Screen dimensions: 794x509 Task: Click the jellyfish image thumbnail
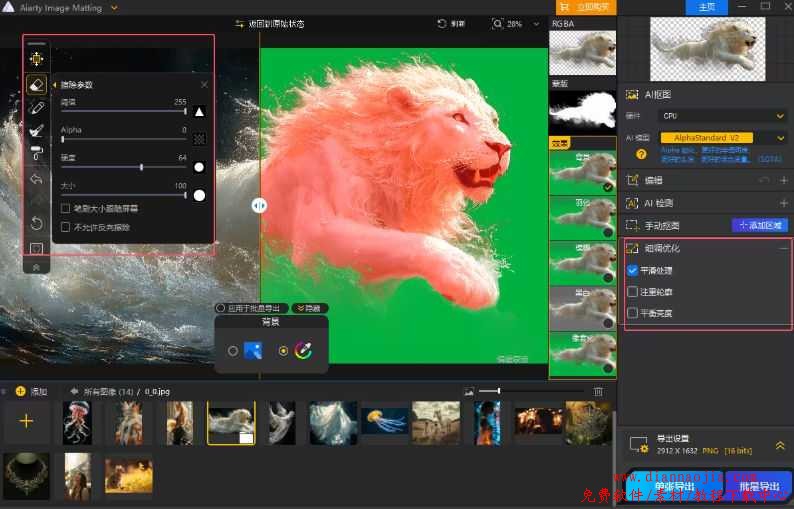pyautogui.click(x=384, y=422)
